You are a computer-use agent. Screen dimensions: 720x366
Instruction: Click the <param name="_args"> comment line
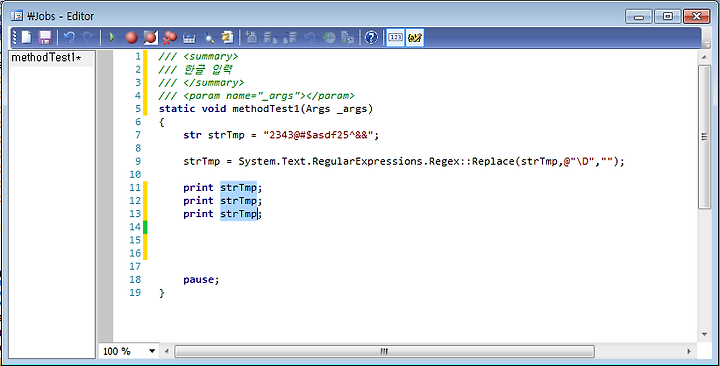point(256,96)
